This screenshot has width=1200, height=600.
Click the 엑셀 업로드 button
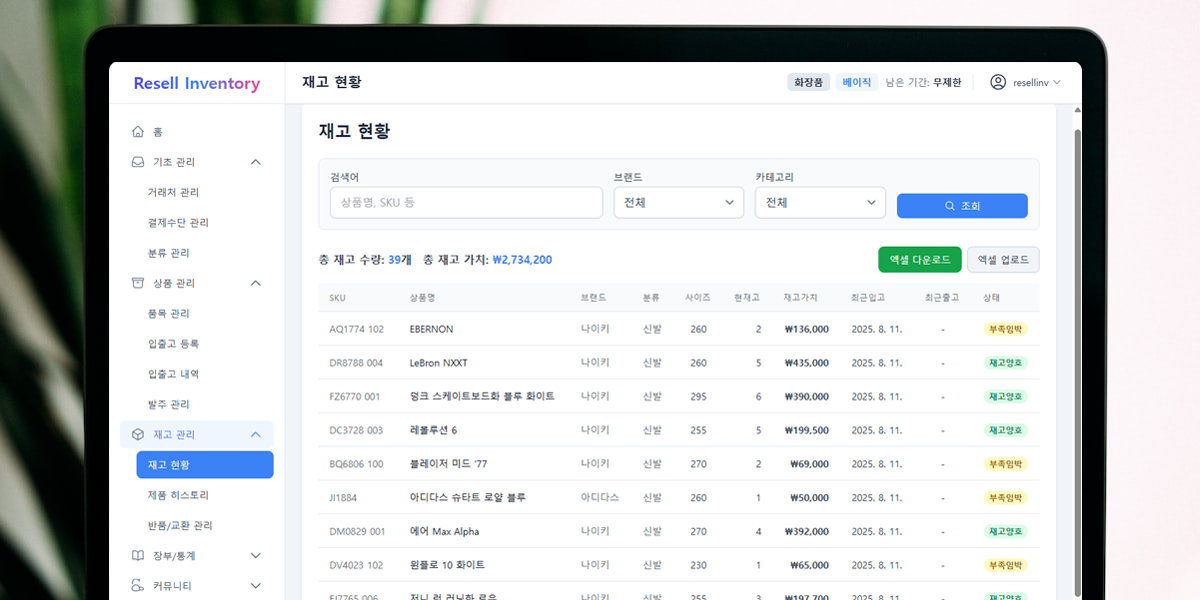click(1003, 258)
